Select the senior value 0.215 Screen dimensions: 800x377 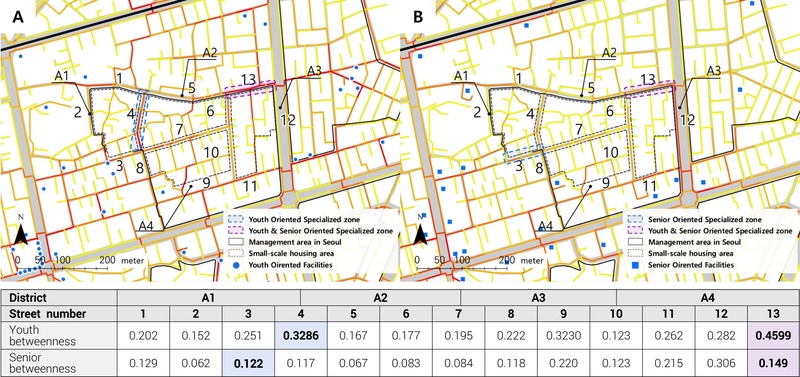coord(669,363)
